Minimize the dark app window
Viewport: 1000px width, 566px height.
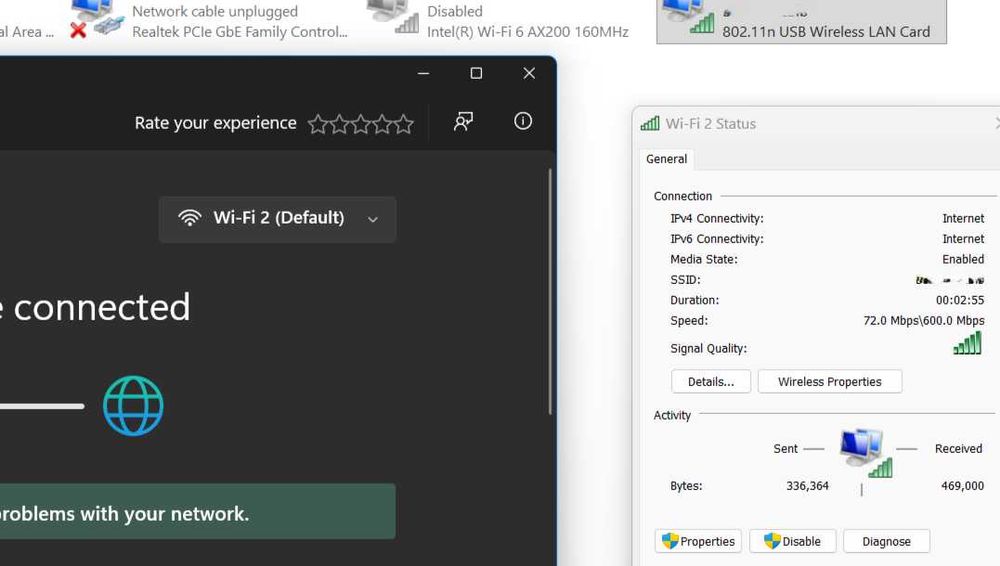point(423,73)
